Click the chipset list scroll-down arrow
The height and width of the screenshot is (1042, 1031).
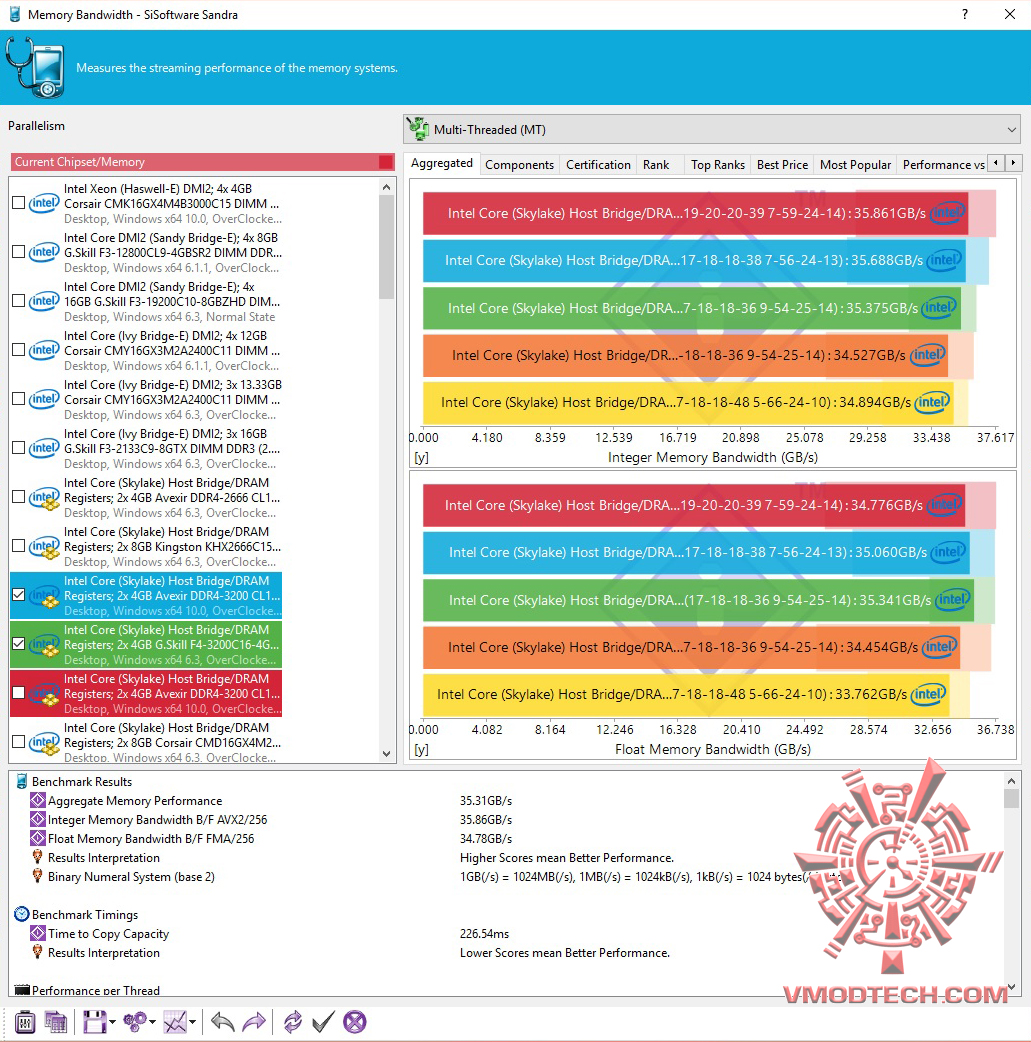[386, 754]
